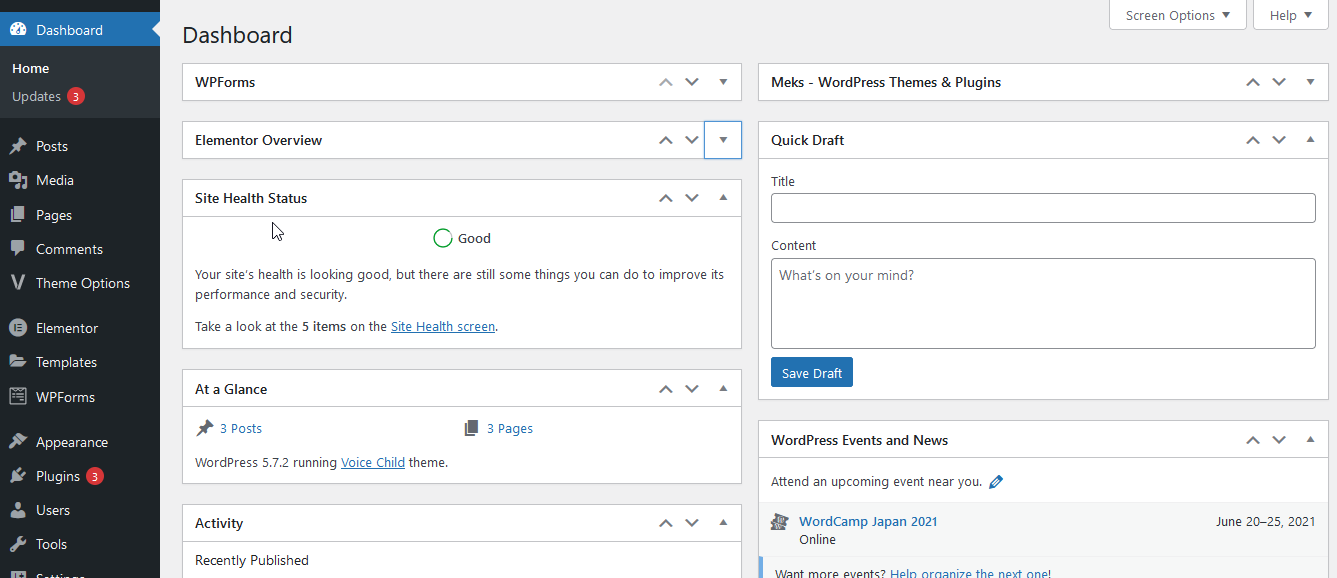Expand the Elementor Overview widget
Viewport: 1337px width, 578px height.
(x=722, y=140)
